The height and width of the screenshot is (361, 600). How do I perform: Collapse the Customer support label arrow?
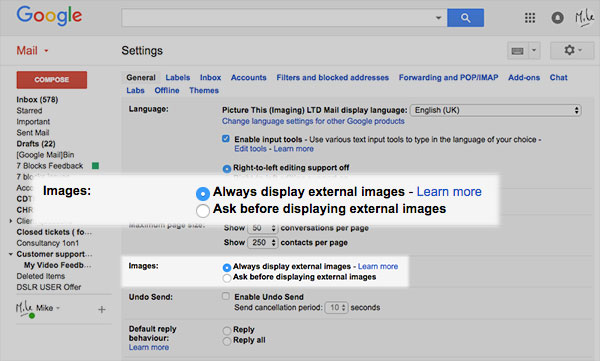[x=11, y=254]
